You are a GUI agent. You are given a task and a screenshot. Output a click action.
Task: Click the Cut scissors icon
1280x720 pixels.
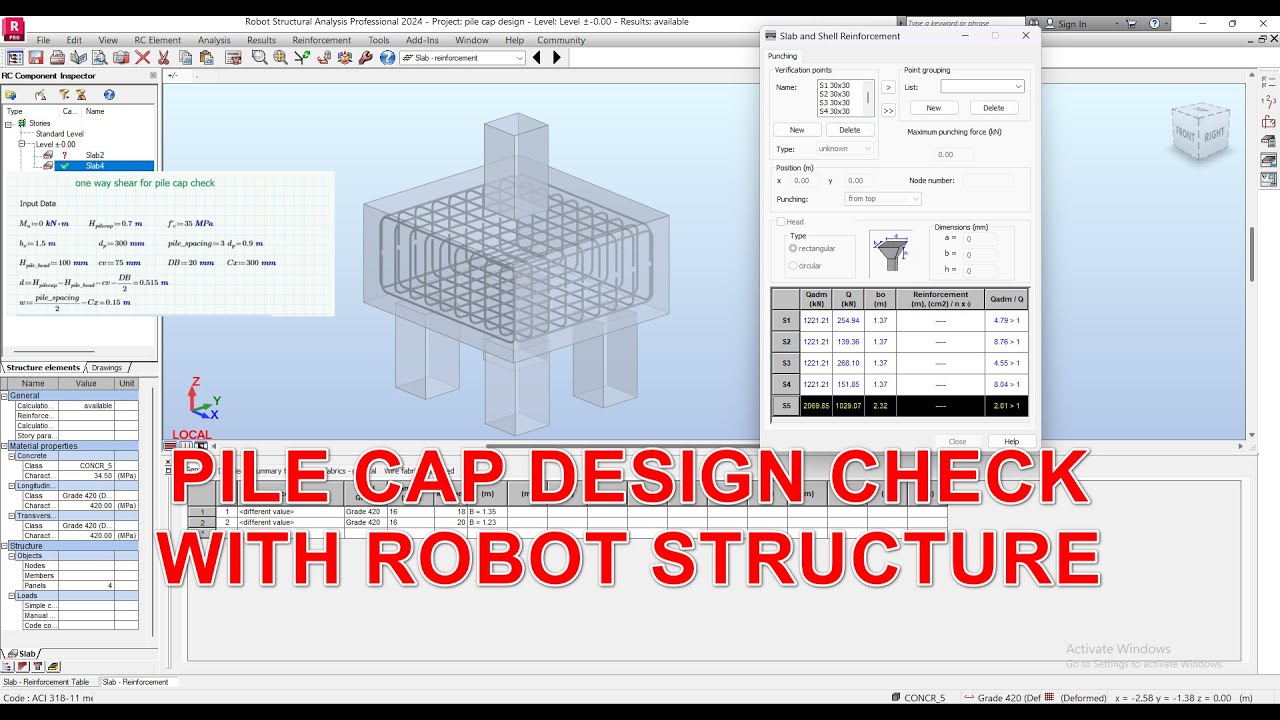tap(163, 58)
